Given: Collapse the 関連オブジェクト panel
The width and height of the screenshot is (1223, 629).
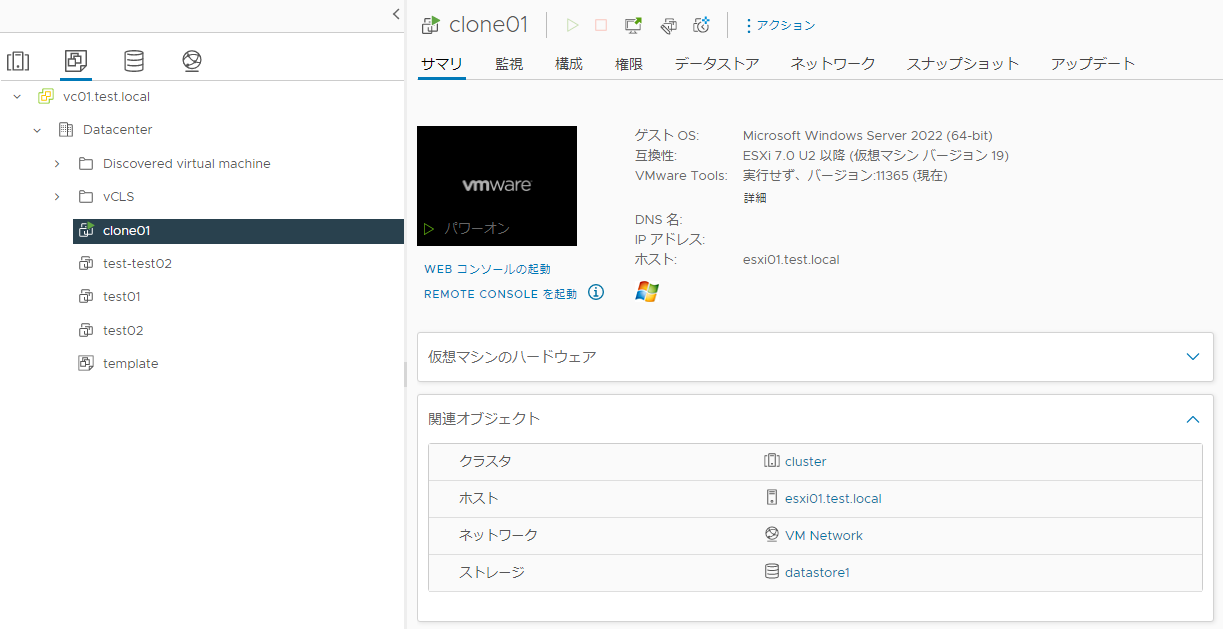Looking at the screenshot, I should [1192, 419].
